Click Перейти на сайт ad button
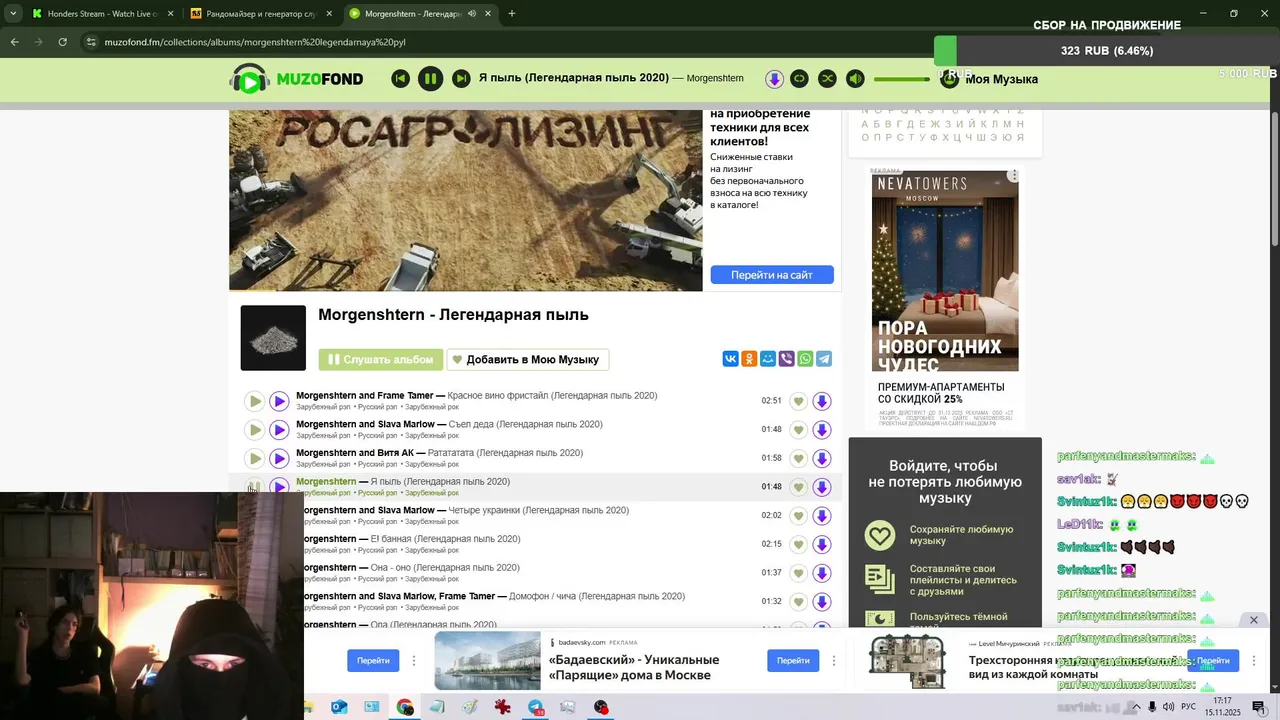The image size is (1280, 720). point(772,275)
